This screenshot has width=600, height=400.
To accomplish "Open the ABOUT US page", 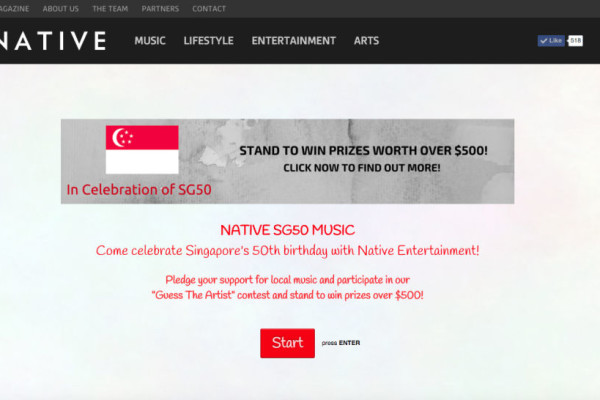I will coord(60,9).
